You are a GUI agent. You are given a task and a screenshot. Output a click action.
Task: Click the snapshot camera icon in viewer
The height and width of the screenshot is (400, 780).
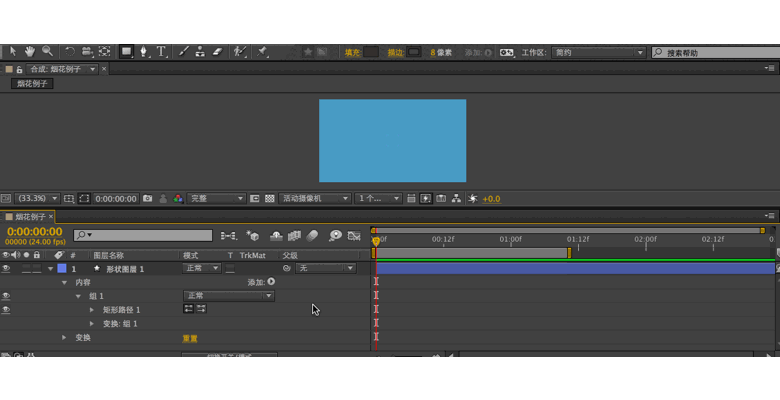148,199
